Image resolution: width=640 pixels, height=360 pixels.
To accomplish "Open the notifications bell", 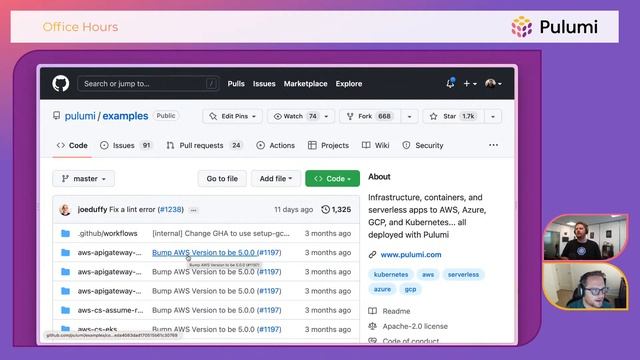I will [450, 83].
